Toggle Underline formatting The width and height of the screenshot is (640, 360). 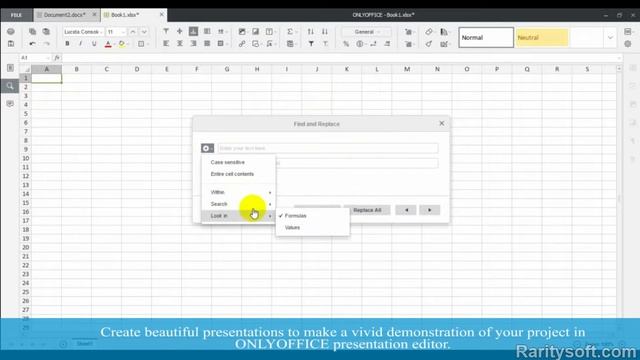(x=94, y=43)
